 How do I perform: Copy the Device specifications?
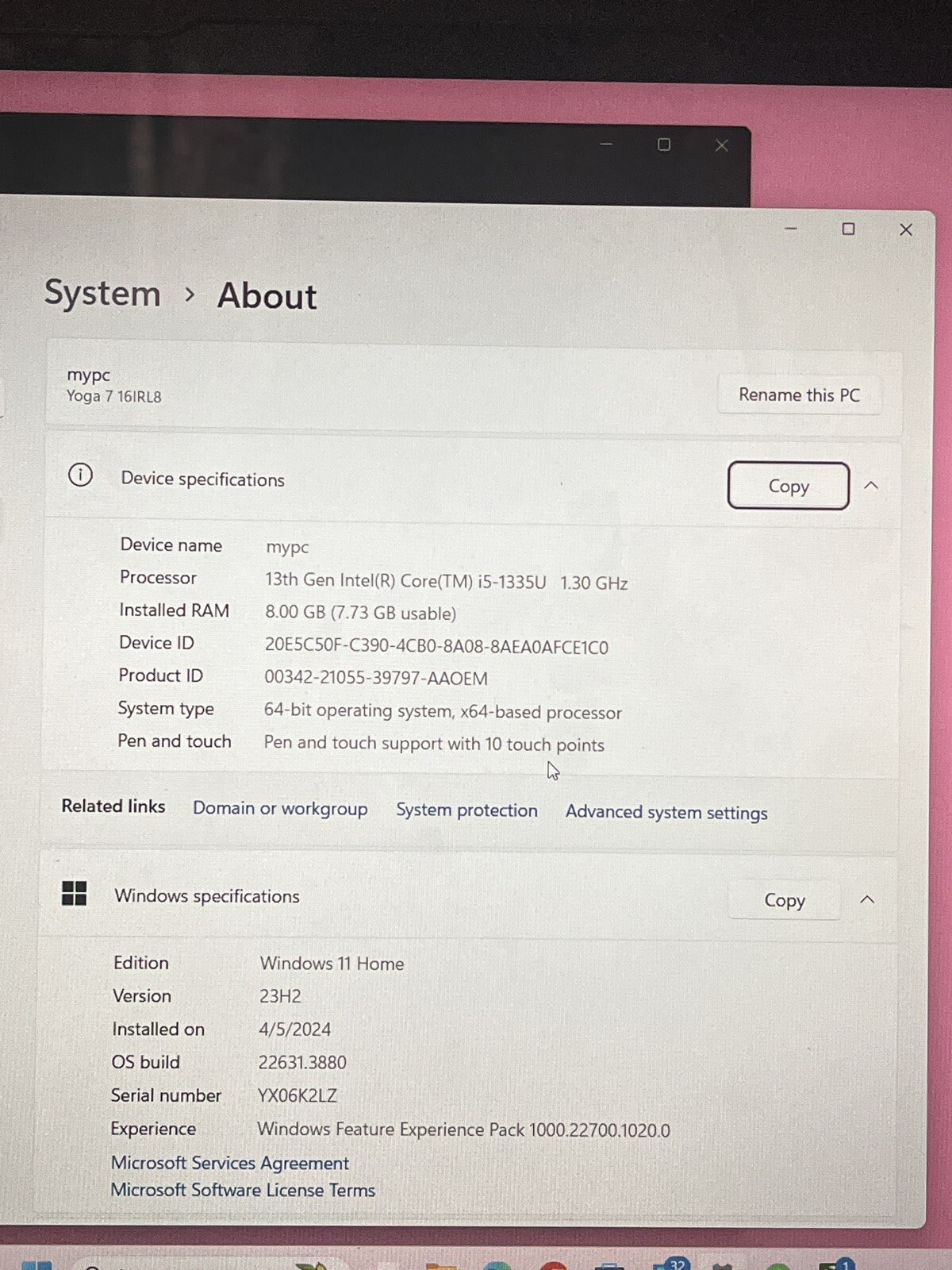coord(789,486)
